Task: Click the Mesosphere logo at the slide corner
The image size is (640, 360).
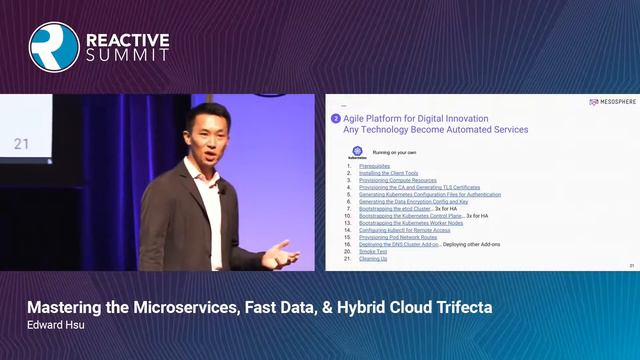Action: 612,102
